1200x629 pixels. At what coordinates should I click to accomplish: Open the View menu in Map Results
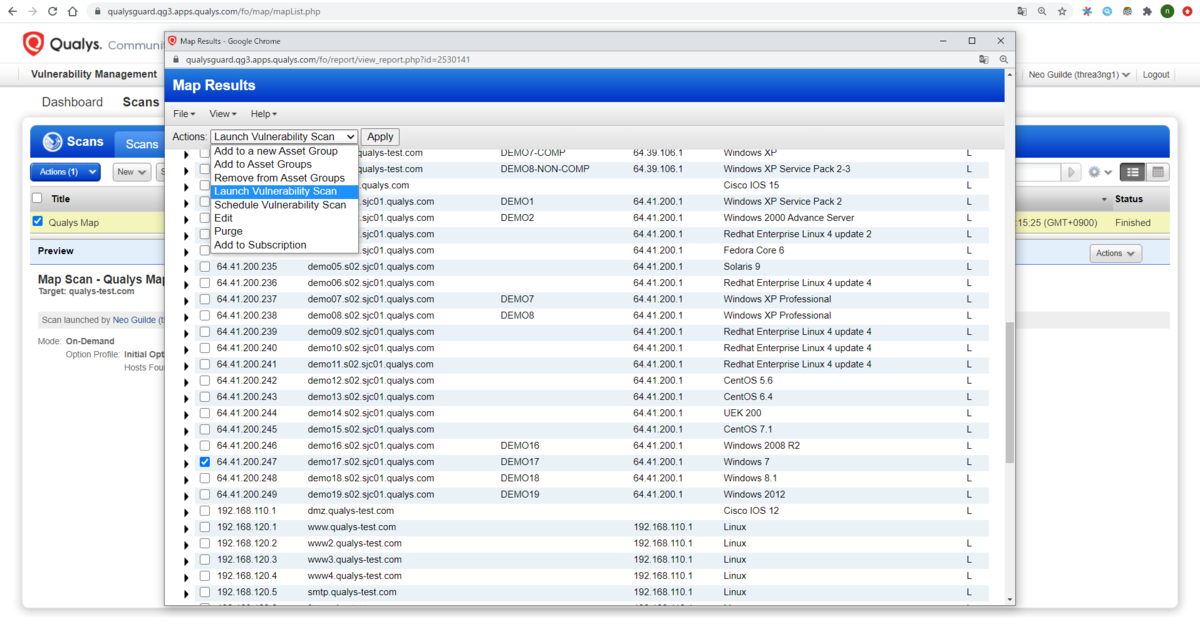click(222, 114)
